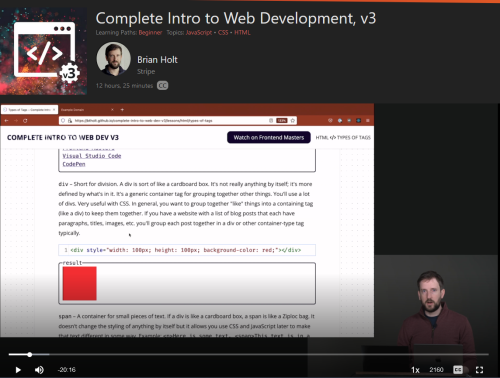Enter fullscreen video mode

[479, 370]
